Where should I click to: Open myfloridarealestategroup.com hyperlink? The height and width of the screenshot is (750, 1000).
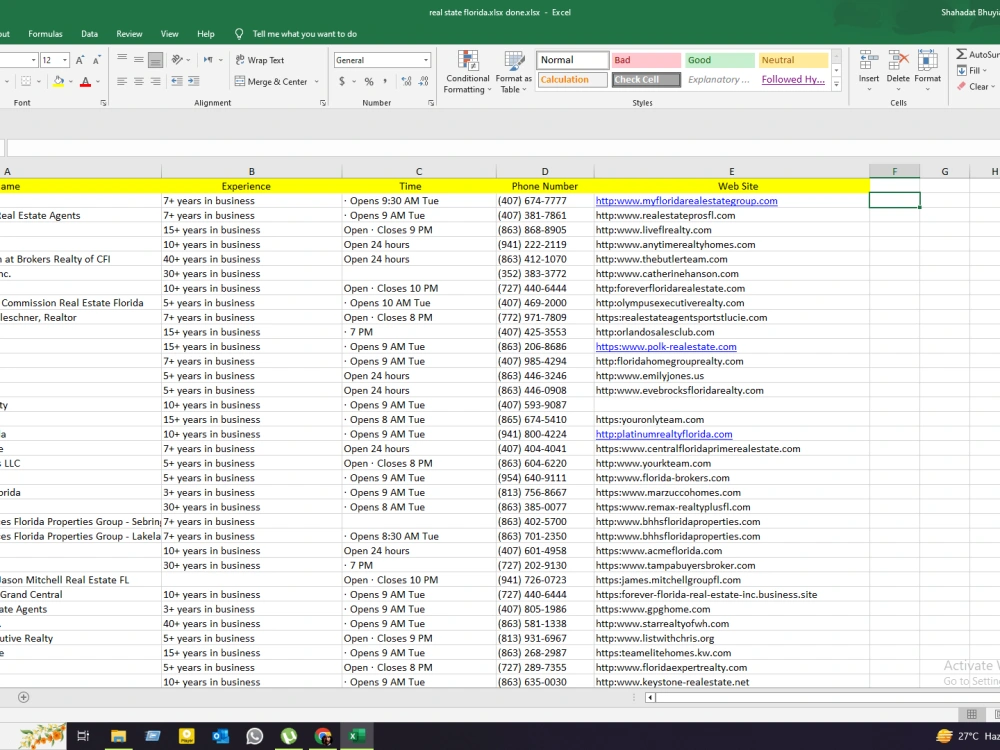686,201
